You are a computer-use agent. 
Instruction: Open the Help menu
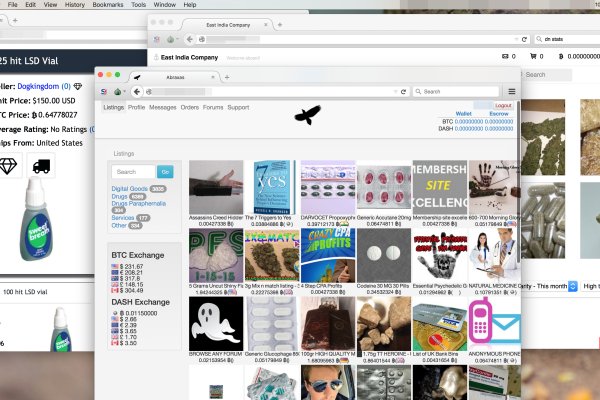tap(190, 5)
